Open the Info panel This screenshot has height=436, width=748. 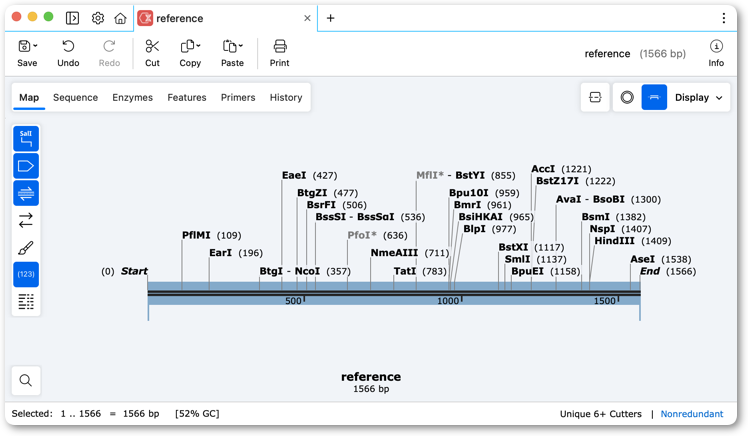pos(716,53)
